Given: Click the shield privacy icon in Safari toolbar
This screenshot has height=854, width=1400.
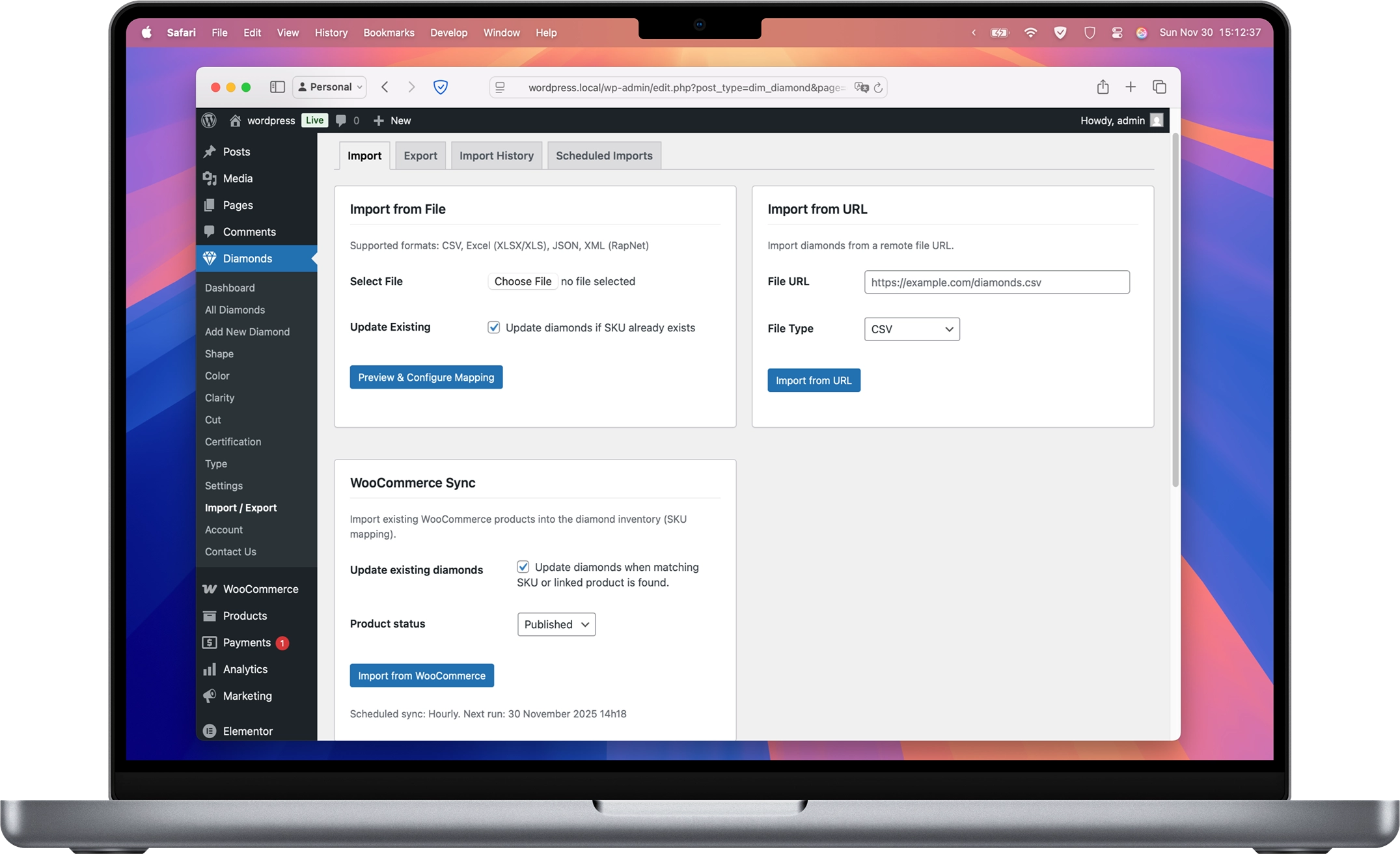Looking at the screenshot, I should click(441, 87).
